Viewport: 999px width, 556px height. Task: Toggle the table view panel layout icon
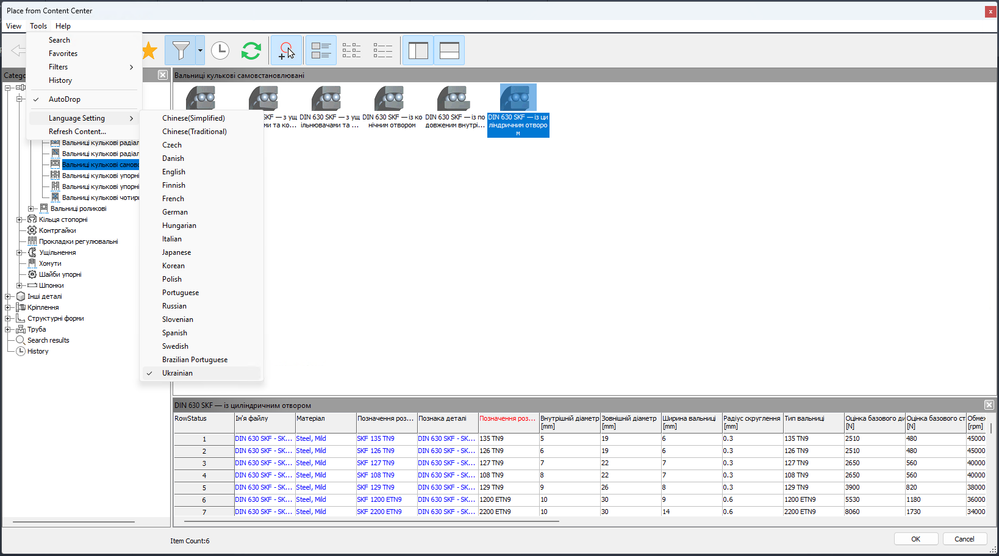pos(449,50)
